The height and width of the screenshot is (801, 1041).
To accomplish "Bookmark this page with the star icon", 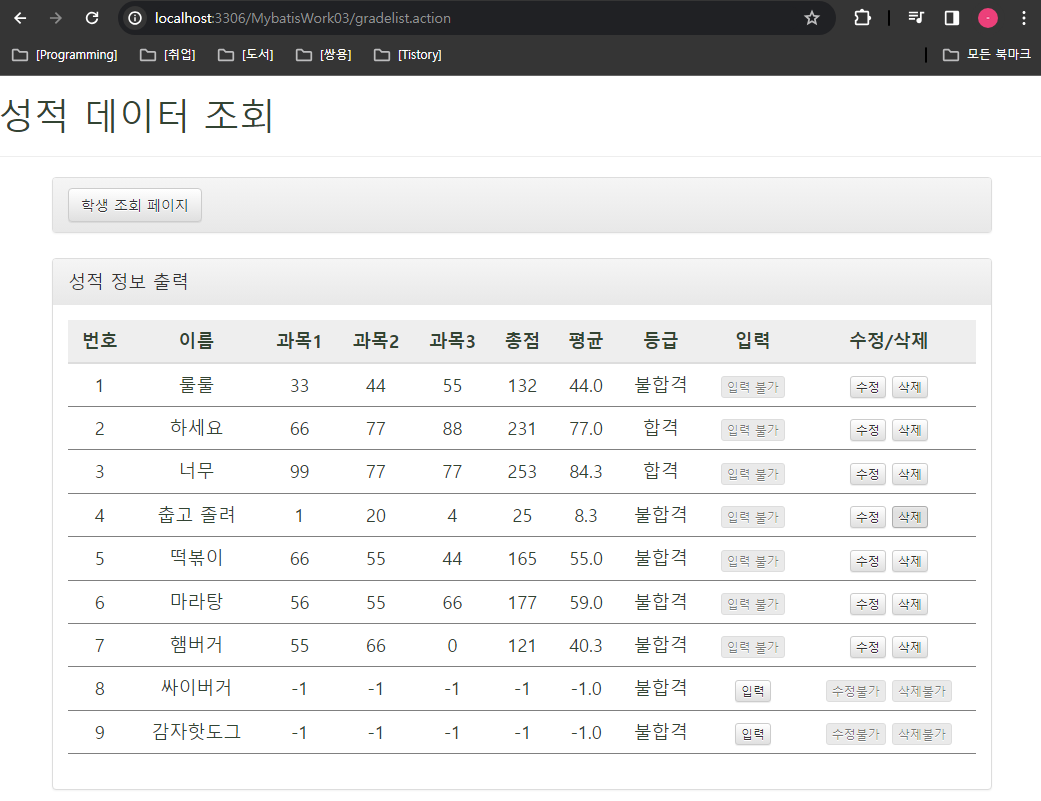I will [811, 18].
